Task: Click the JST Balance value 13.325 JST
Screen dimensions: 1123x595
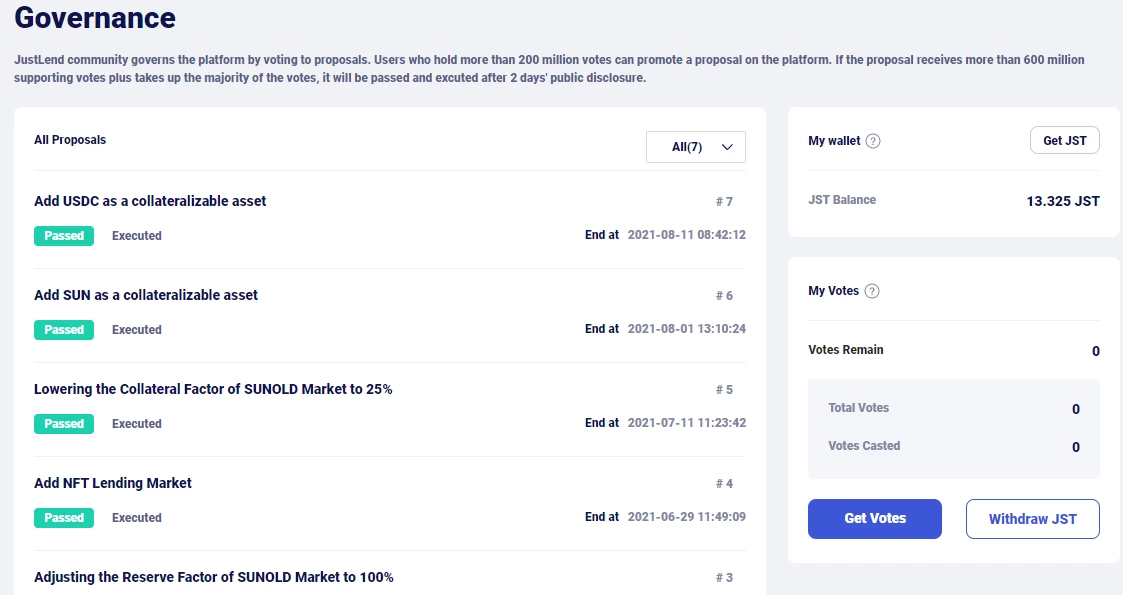Action: [1063, 201]
